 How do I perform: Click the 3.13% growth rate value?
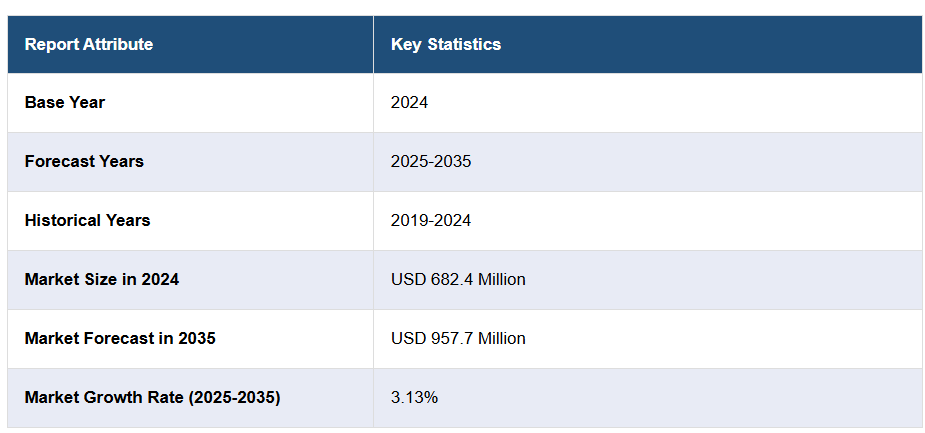click(414, 397)
